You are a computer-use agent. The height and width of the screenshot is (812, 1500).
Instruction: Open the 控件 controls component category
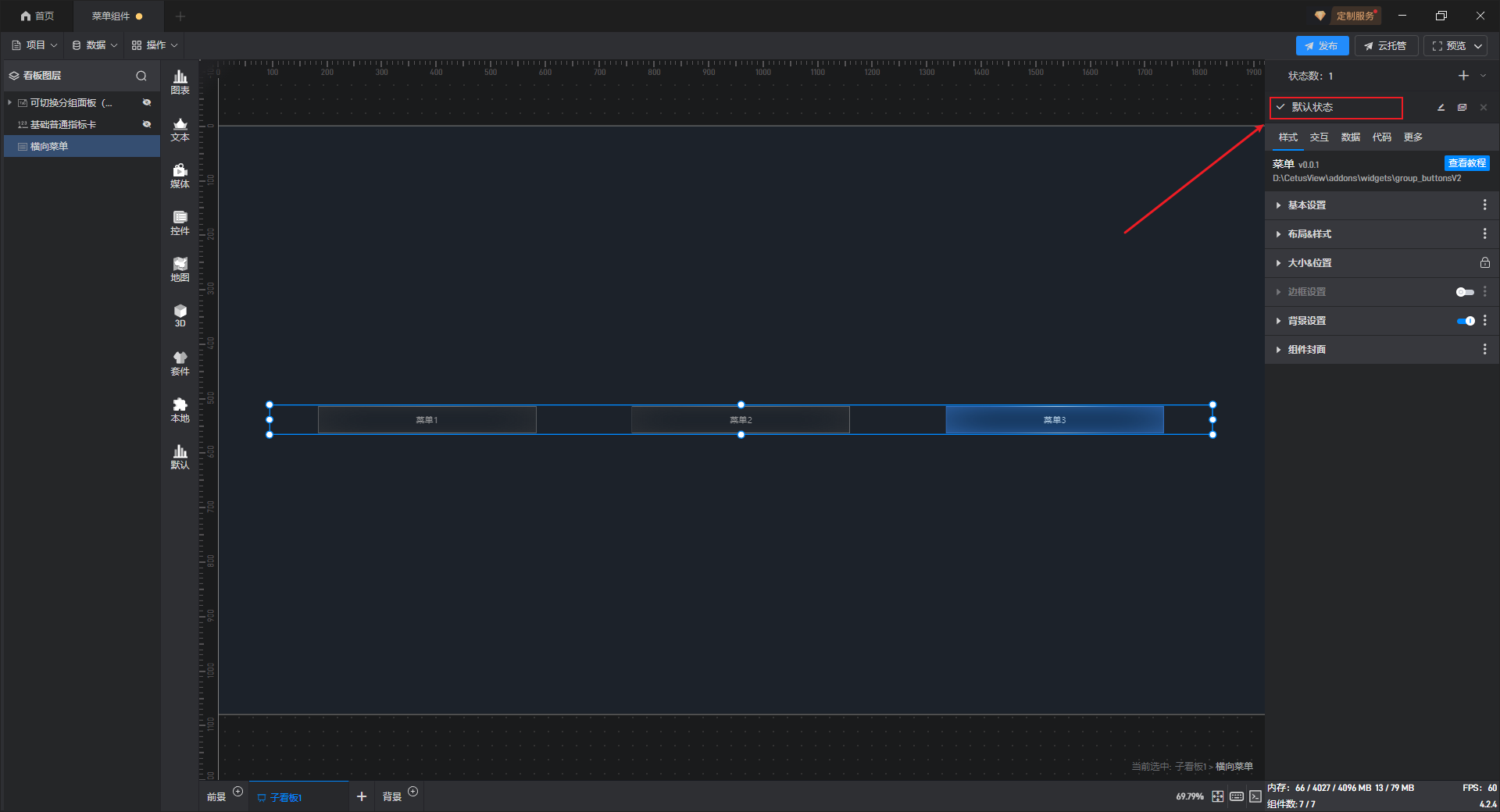pos(180,223)
